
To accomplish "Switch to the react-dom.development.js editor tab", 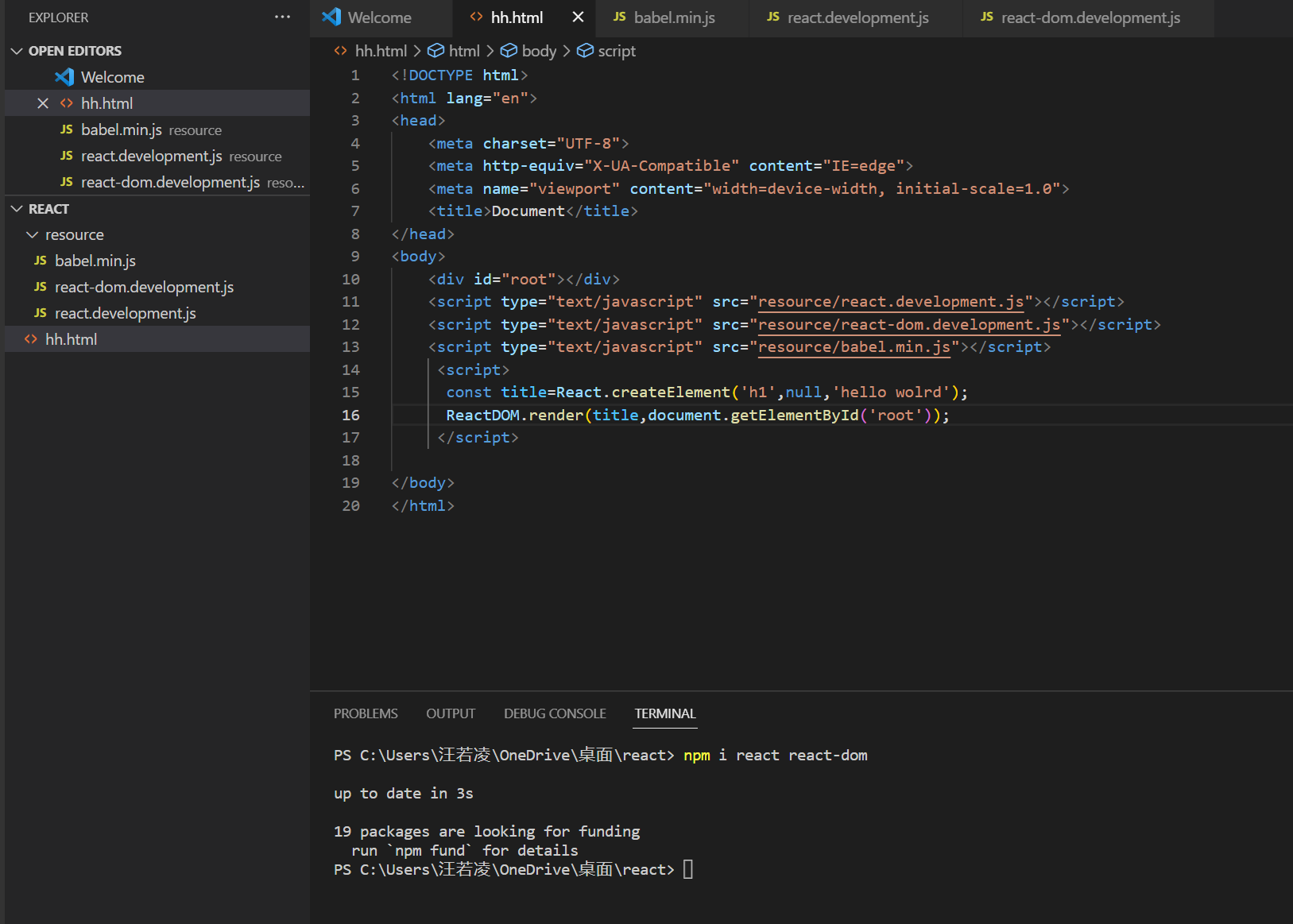I will coord(1090,17).
